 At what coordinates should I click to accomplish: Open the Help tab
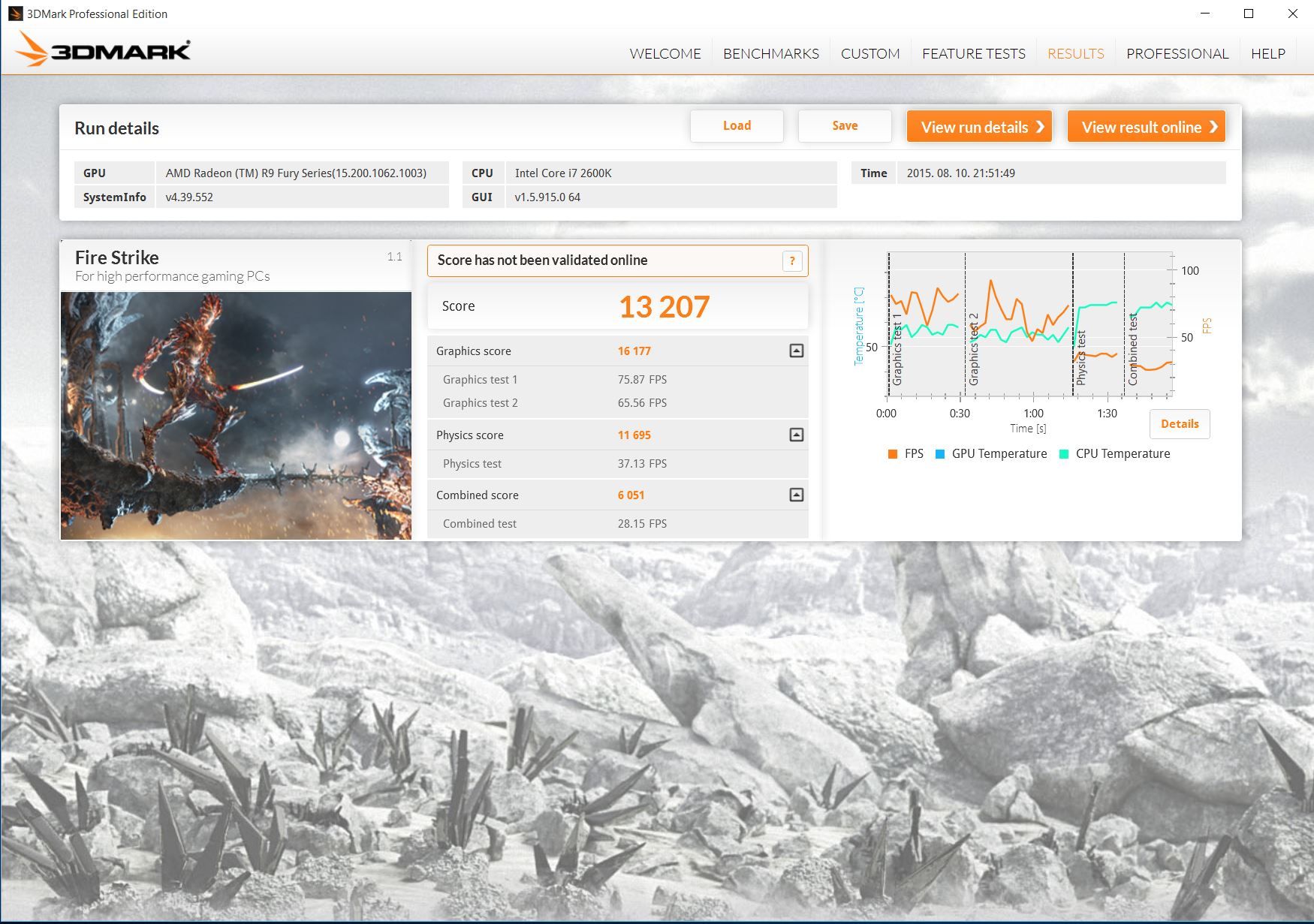[x=1268, y=53]
